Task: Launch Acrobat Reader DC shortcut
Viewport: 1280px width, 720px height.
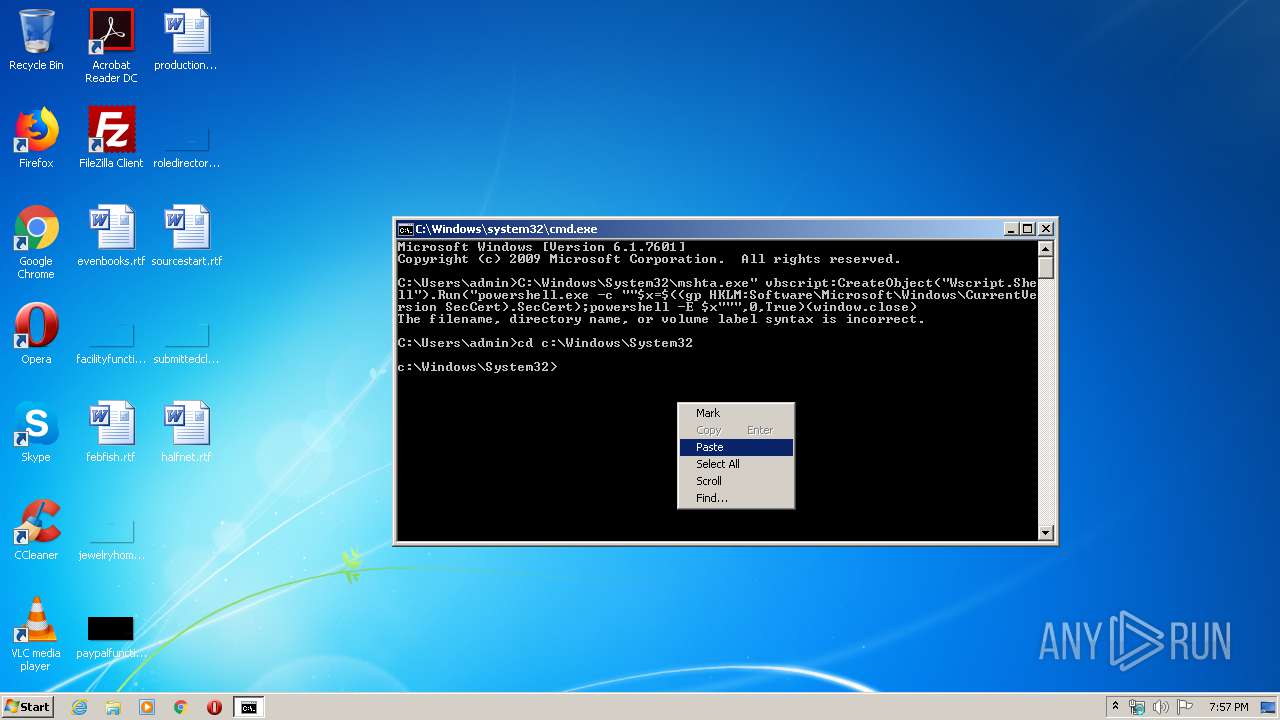Action: (x=111, y=45)
